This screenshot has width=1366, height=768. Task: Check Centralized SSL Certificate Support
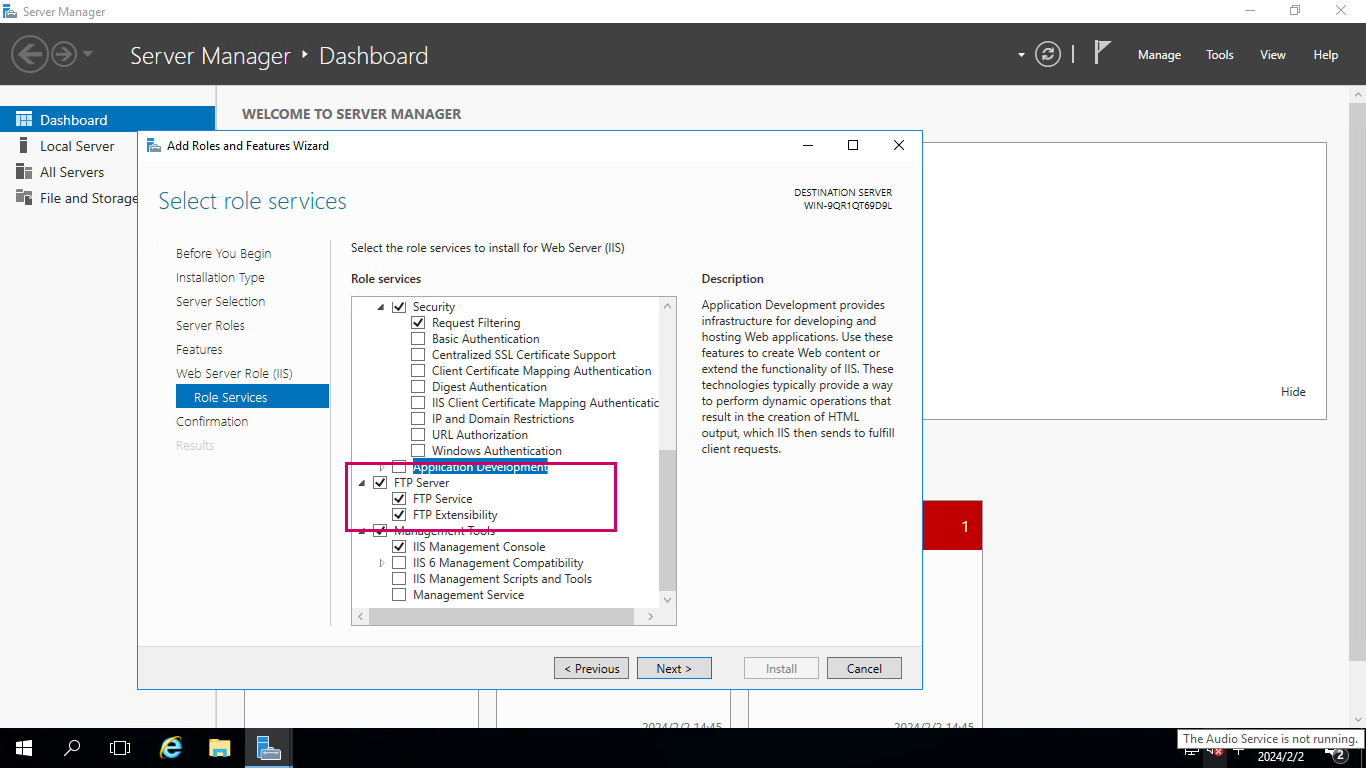point(418,355)
